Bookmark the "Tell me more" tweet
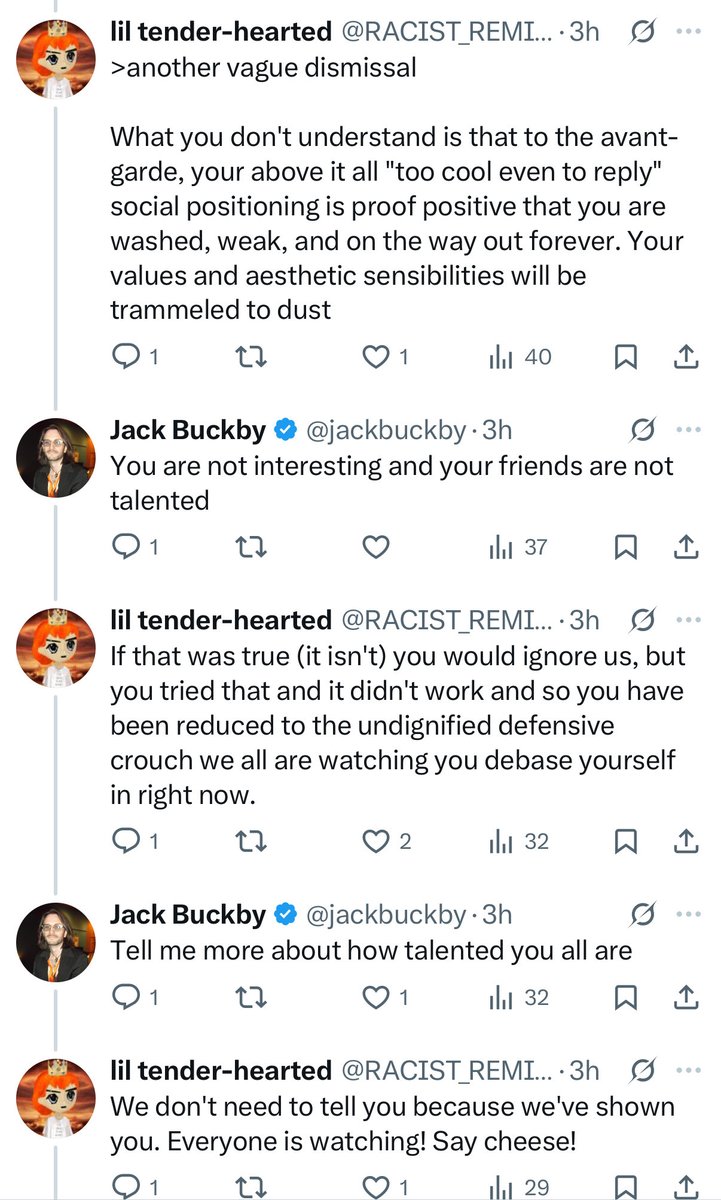This screenshot has width=721, height=1200. pos(625,997)
